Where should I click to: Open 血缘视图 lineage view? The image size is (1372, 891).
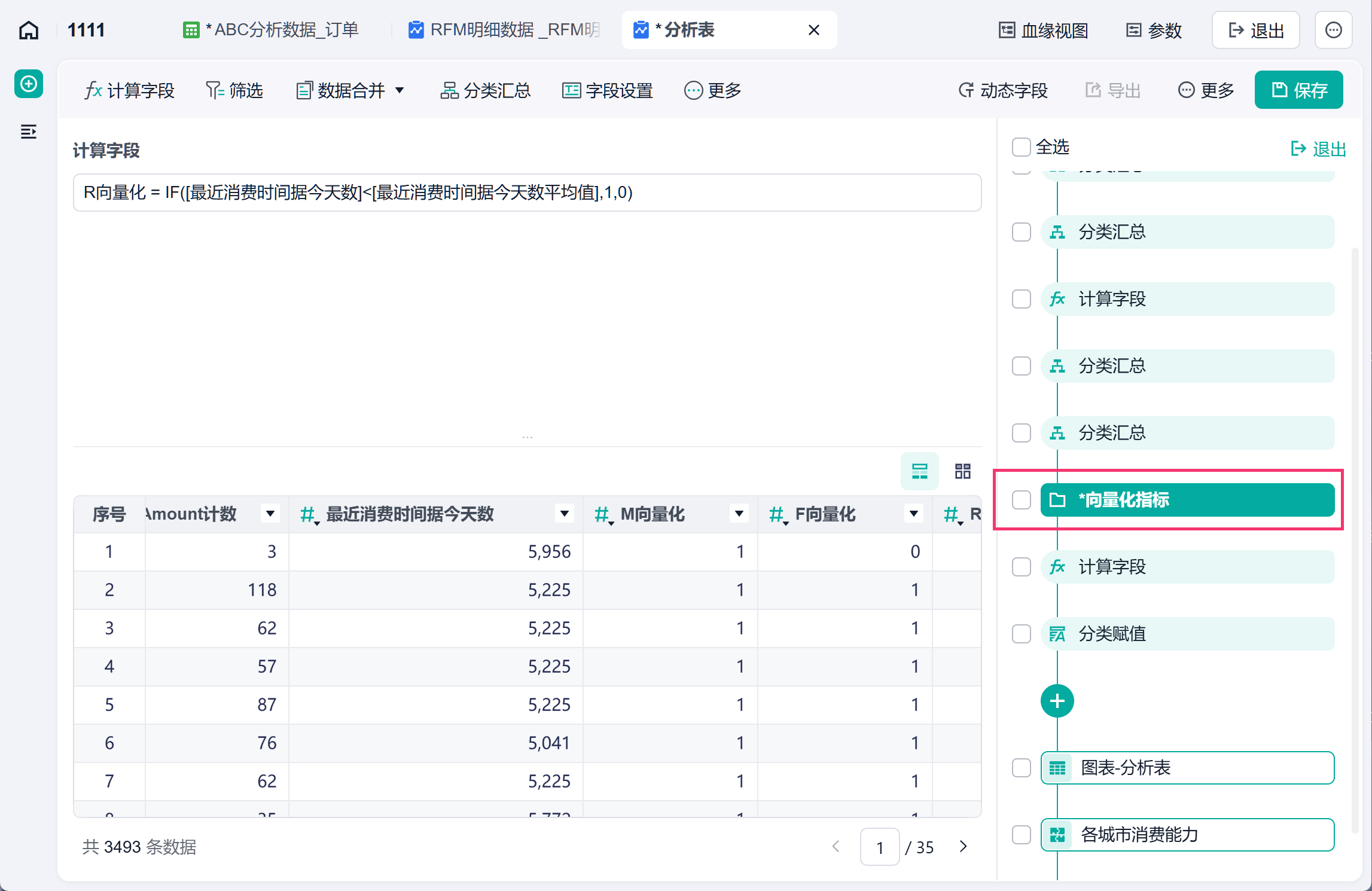click(x=1044, y=30)
